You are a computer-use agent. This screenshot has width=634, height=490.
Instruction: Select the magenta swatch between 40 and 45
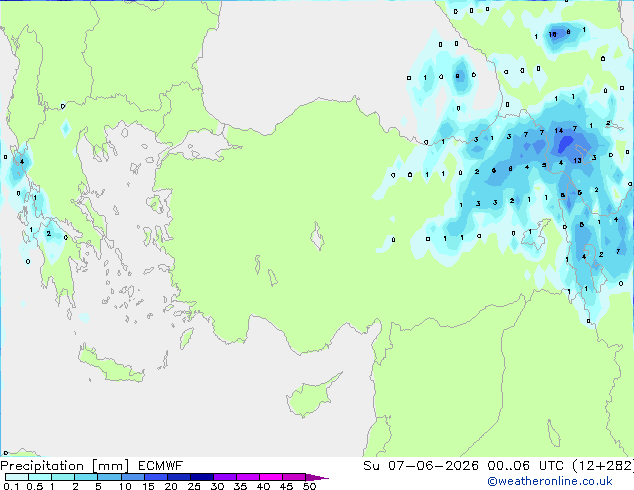click(x=271, y=477)
